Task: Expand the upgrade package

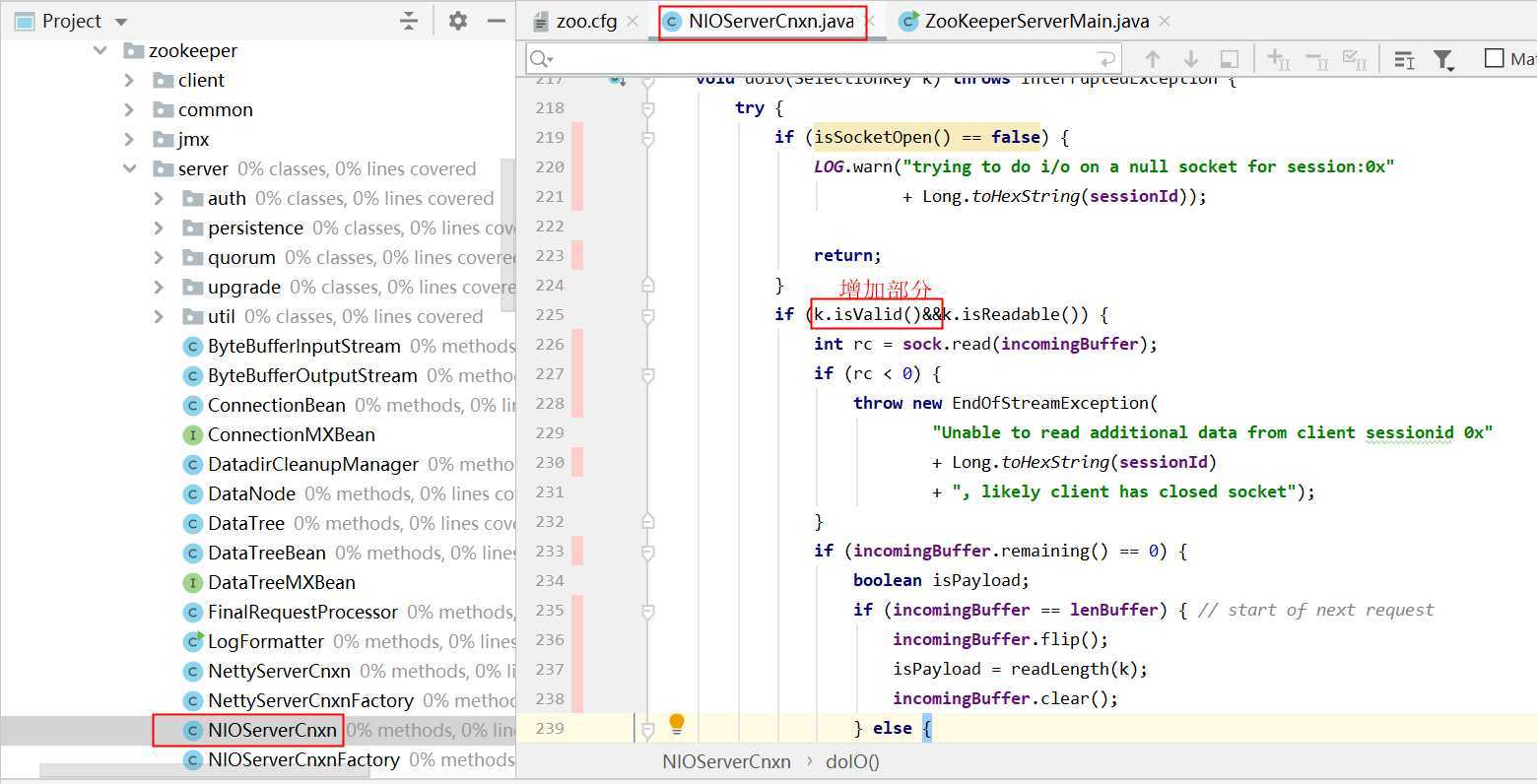Action: pyautogui.click(x=159, y=287)
